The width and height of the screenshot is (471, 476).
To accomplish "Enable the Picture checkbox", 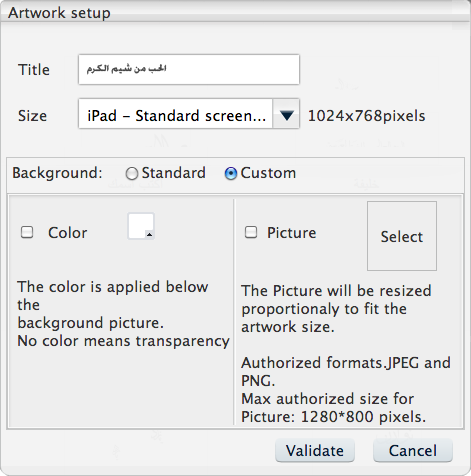I will click(251, 232).
